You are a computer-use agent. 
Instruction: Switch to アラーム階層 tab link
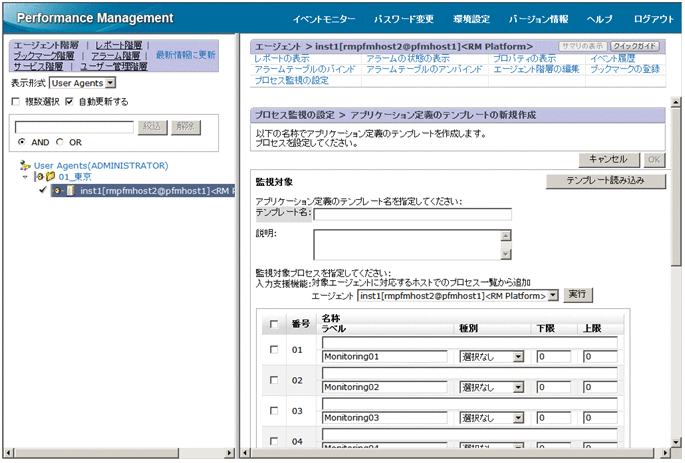(x=115, y=56)
